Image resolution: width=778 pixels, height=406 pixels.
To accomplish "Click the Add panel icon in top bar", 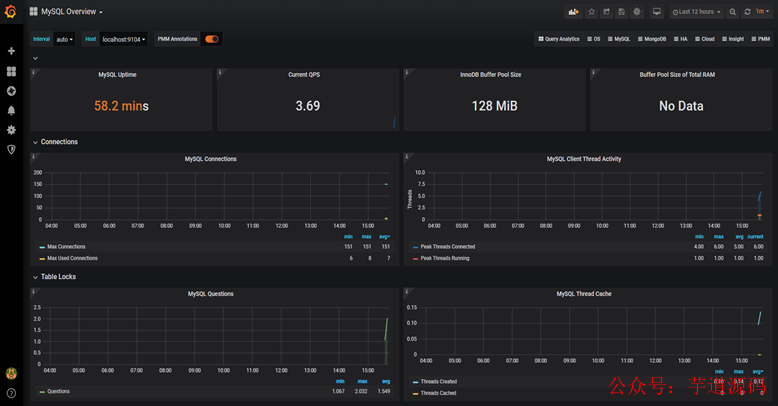I will (574, 11).
